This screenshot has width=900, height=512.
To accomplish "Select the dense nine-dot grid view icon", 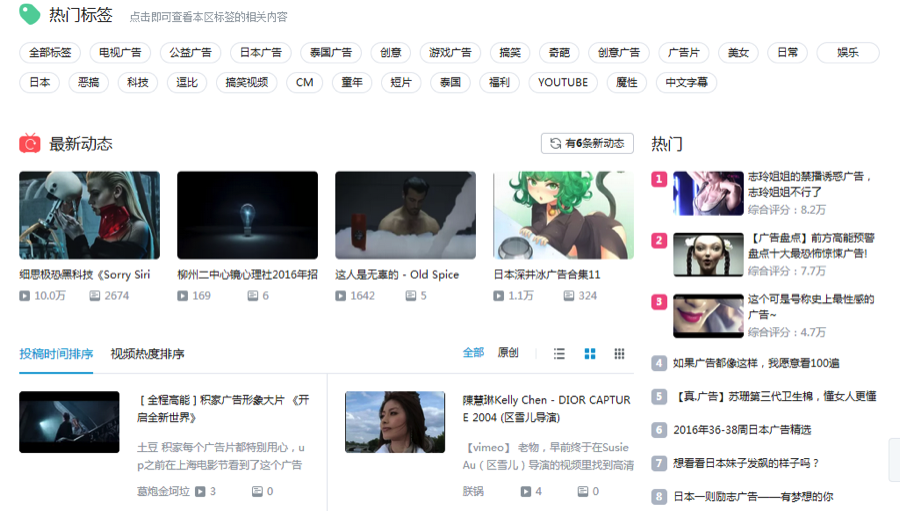I will [x=619, y=354].
